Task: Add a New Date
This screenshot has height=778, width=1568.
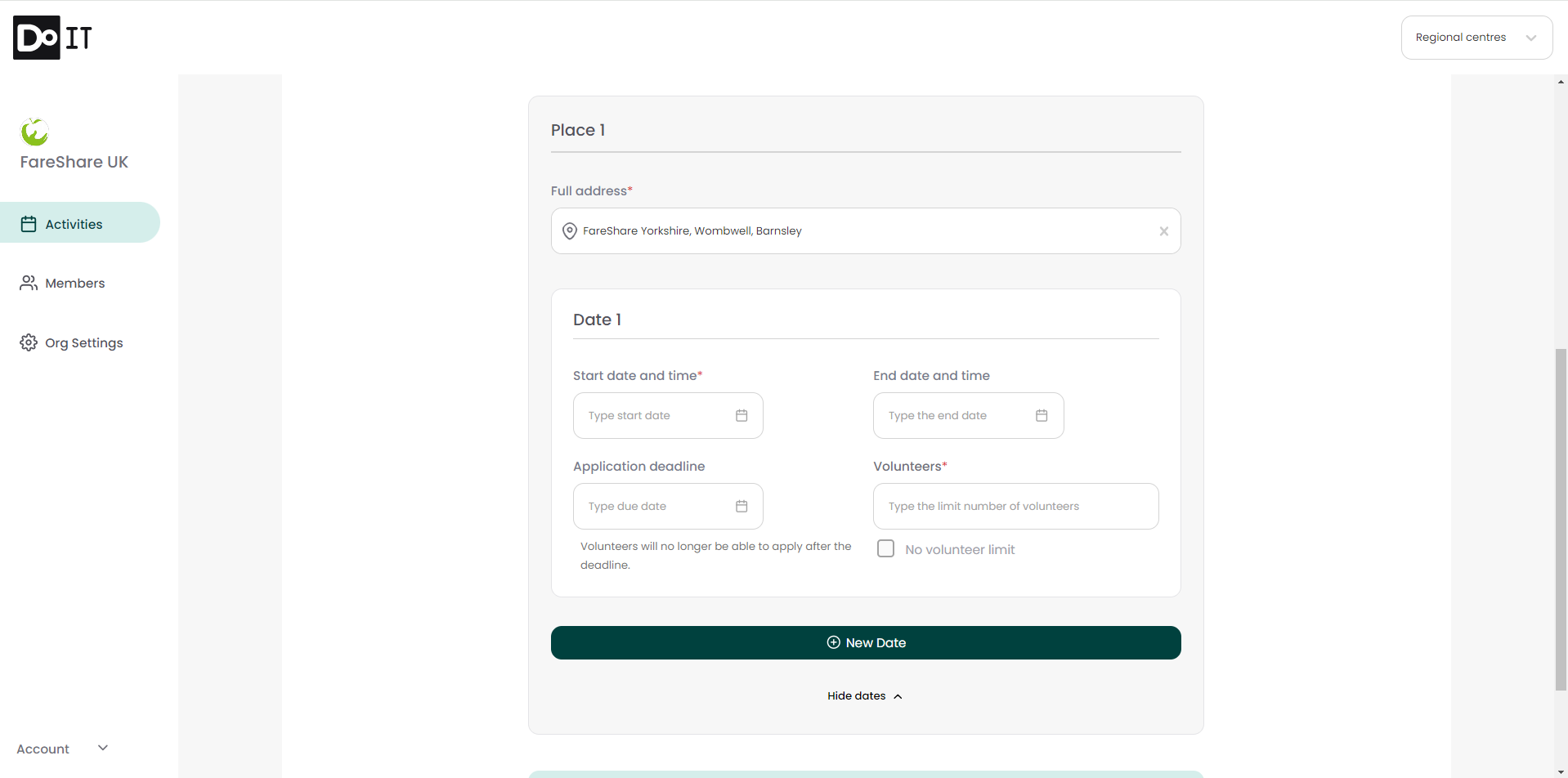Action: pyautogui.click(x=865, y=643)
